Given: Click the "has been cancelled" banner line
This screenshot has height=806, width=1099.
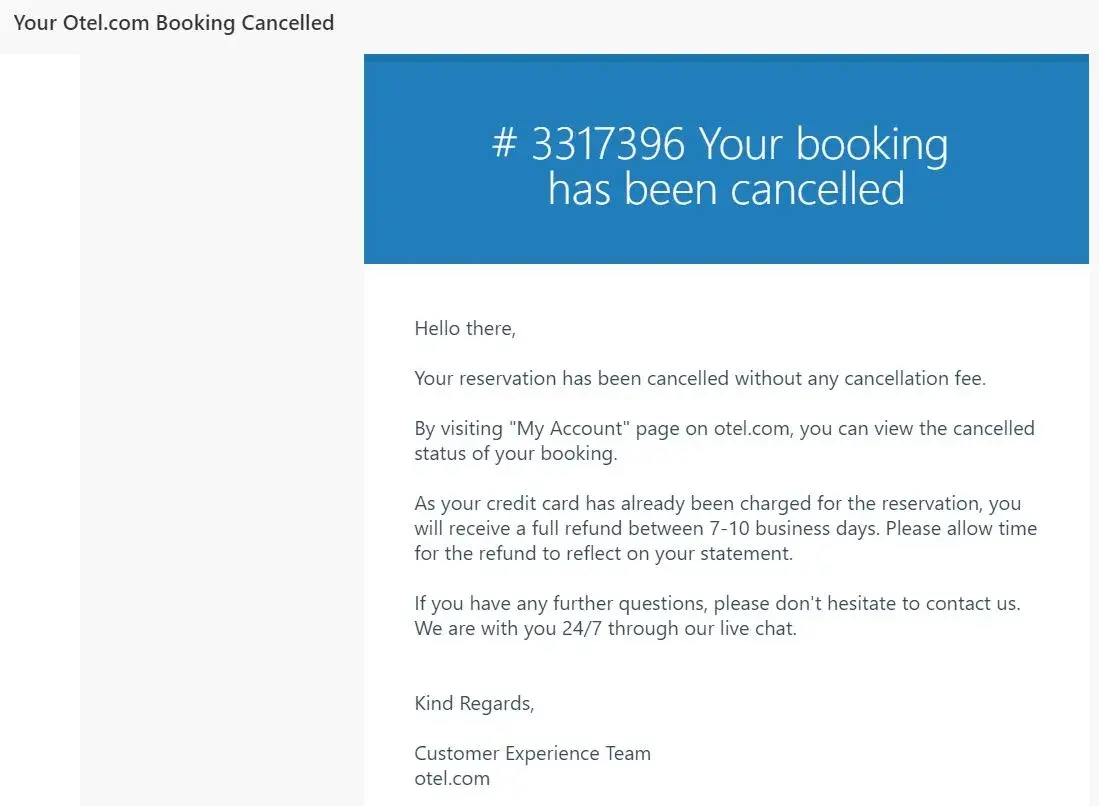Looking at the screenshot, I should tap(726, 189).
